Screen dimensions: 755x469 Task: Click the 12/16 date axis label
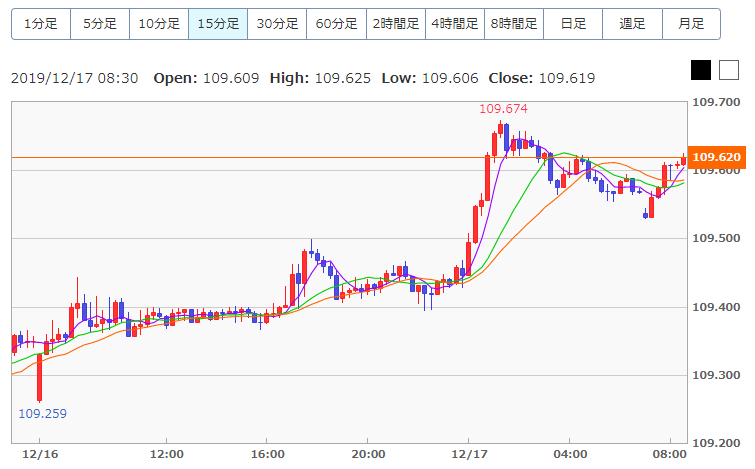point(40,454)
